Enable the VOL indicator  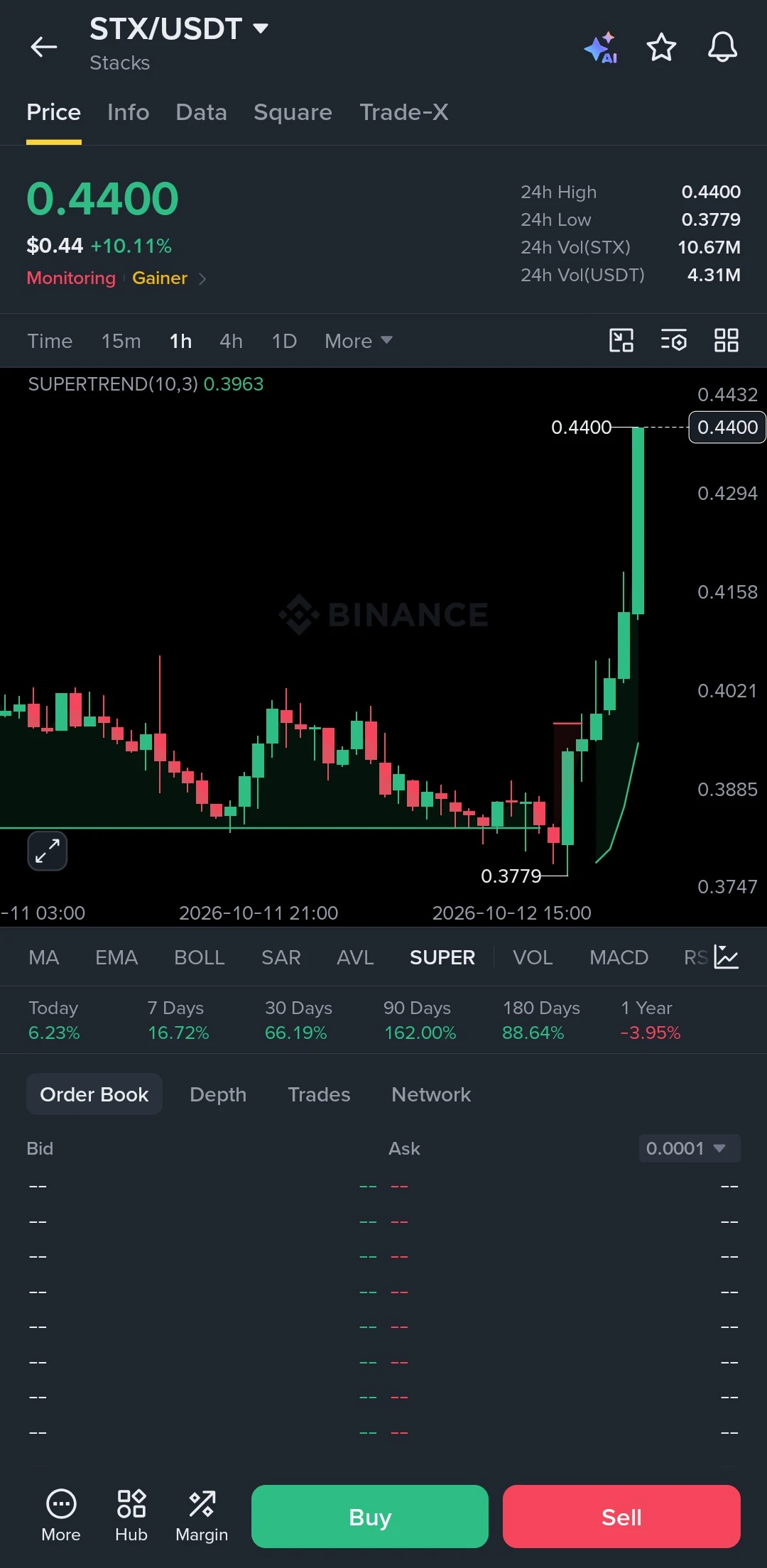coord(533,957)
